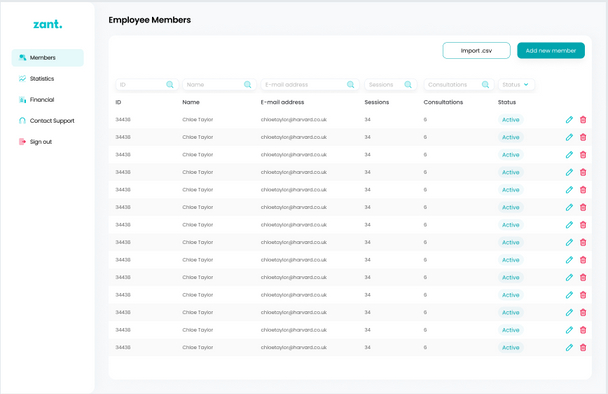Screen dimensions: 608x394
Task: Click the Sign out door icon
Action: (22, 142)
